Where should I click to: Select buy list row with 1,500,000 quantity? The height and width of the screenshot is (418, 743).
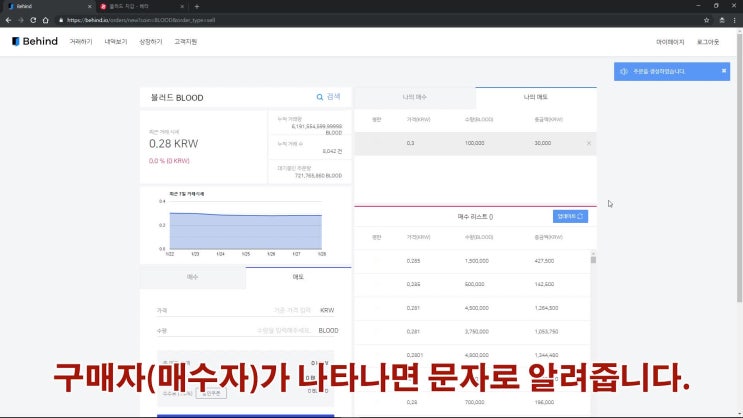(x=472, y=261)
